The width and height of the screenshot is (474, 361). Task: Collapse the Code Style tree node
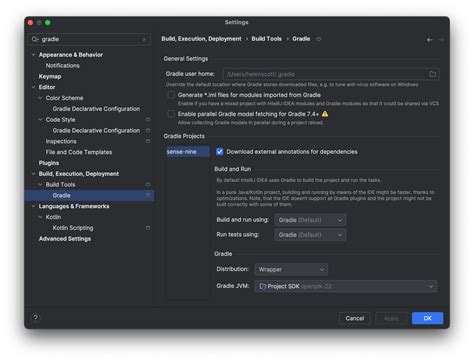[x=40, y=120]
